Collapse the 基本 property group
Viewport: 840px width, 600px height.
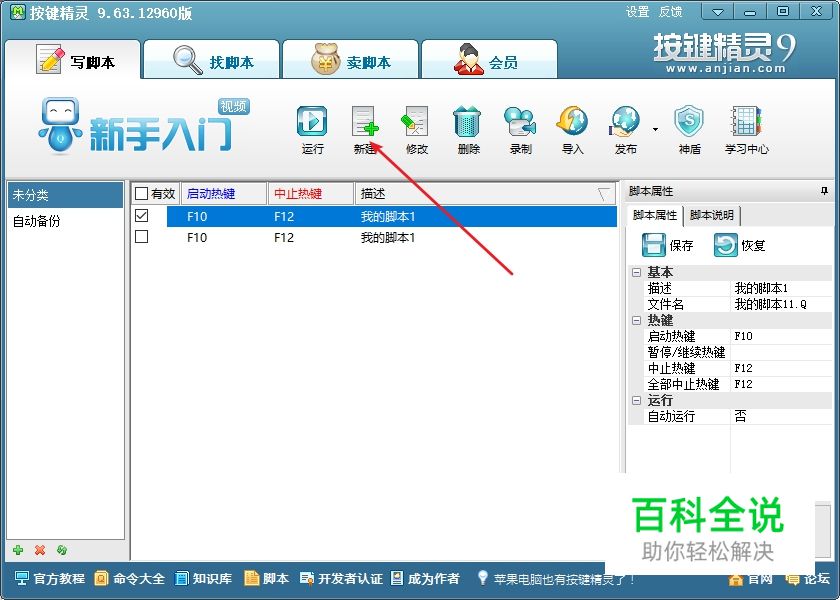tap(636, 272)
